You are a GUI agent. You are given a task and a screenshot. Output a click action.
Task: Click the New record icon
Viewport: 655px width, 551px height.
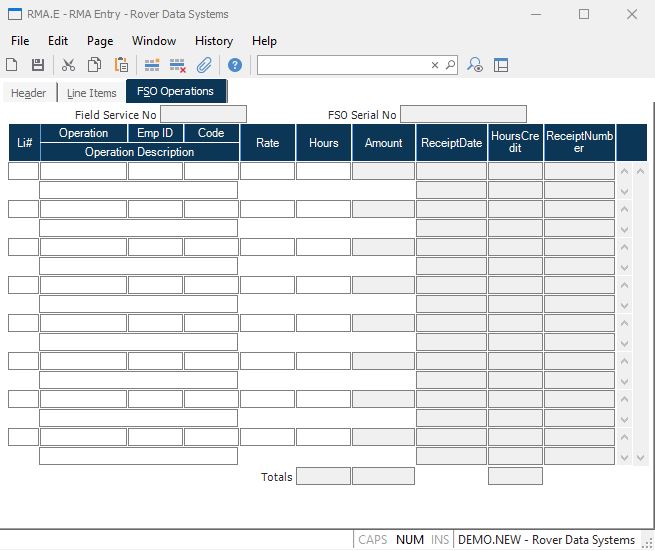[x=12, y=65]
